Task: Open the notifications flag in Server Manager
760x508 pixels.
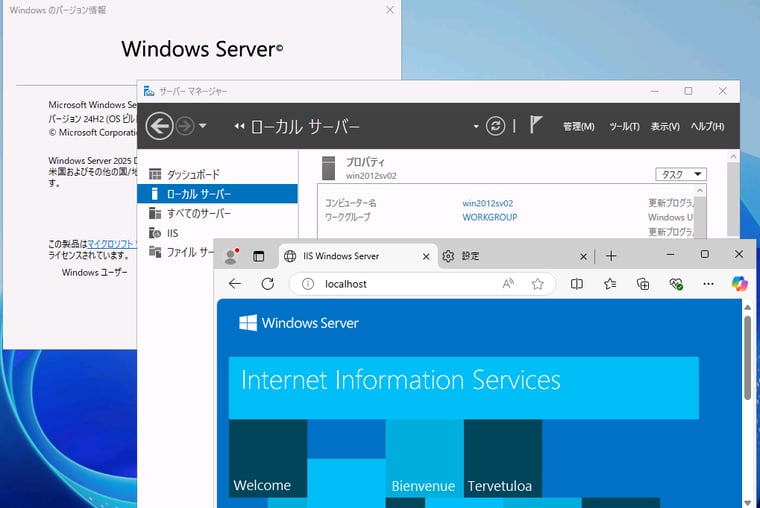Action: [x=536, y=125]
